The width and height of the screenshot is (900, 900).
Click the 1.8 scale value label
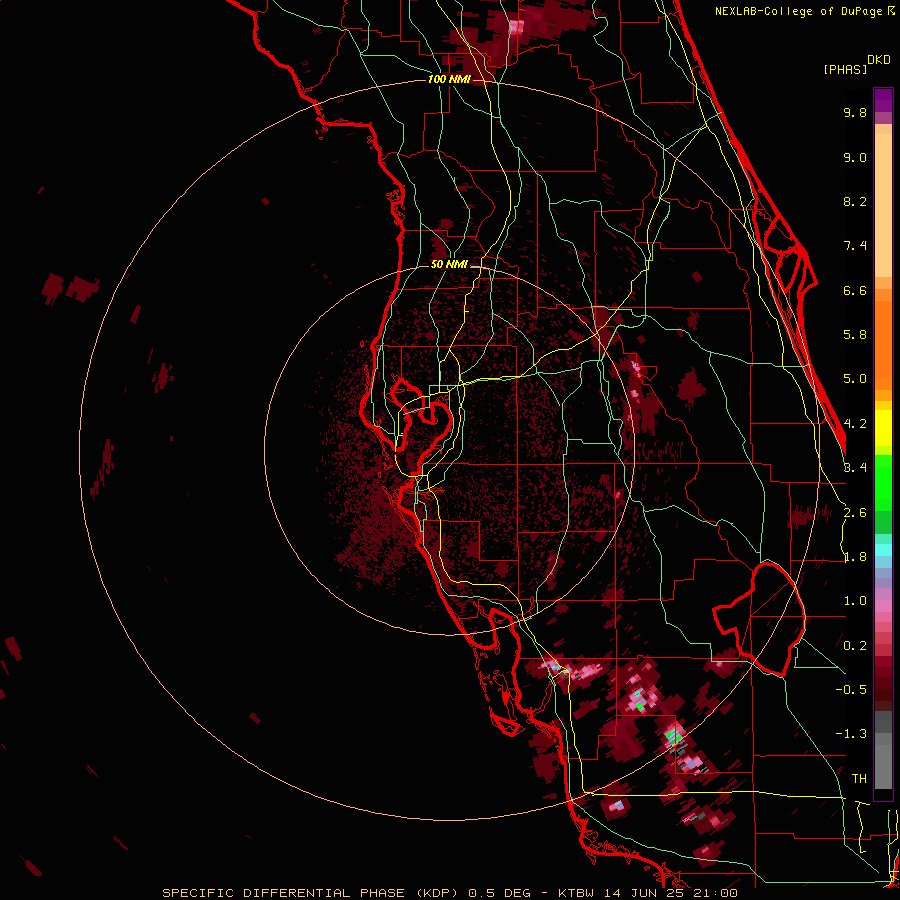click(x=855, y=557)
